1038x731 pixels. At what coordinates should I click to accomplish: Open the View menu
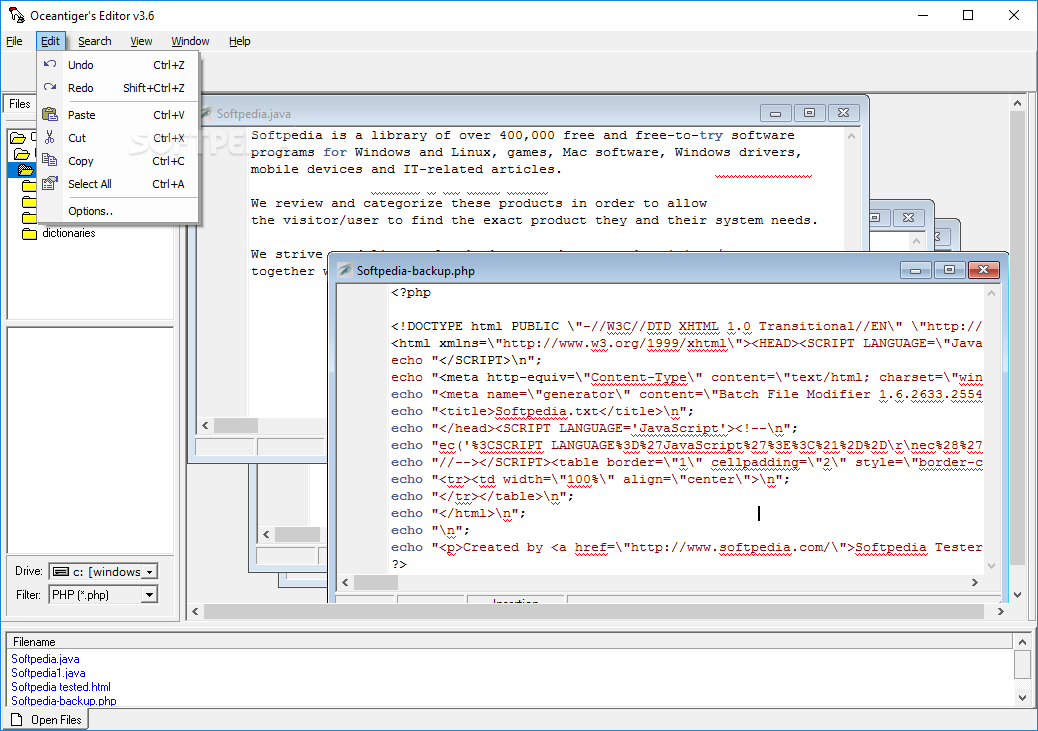(x=141, y=41)
